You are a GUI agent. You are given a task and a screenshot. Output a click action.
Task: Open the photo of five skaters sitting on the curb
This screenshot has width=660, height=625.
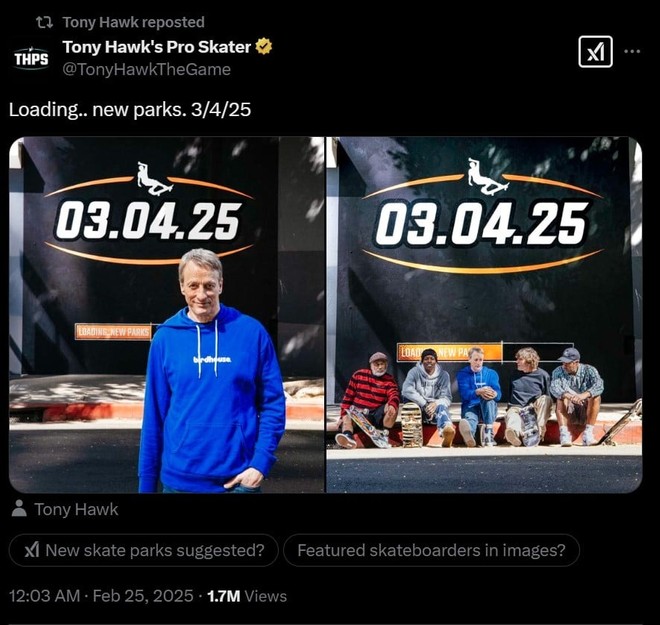[x=484, y=315]
